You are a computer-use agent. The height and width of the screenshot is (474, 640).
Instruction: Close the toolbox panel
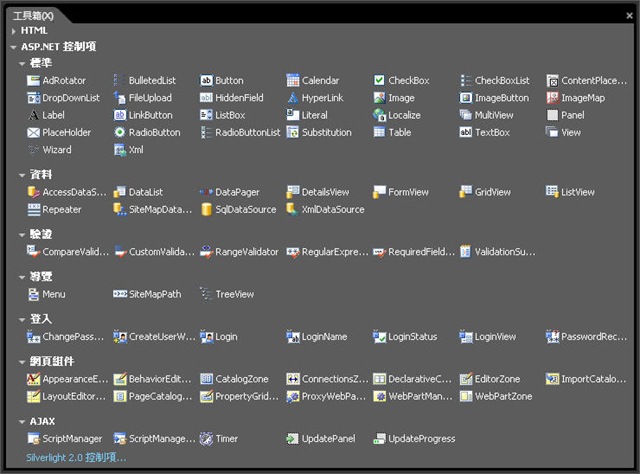[629, 16]
